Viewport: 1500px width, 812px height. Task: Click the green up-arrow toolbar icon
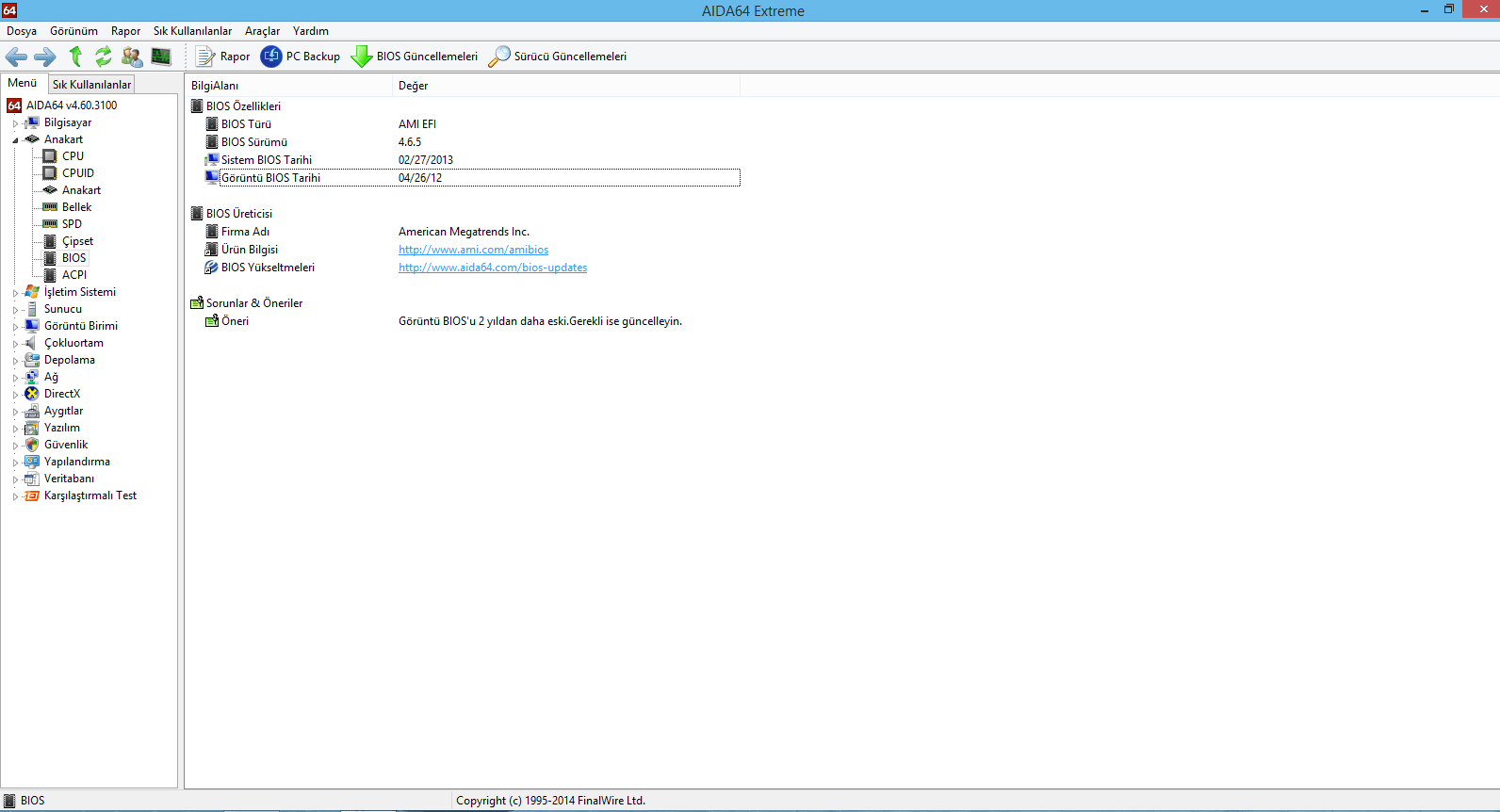tap(75, 57)
